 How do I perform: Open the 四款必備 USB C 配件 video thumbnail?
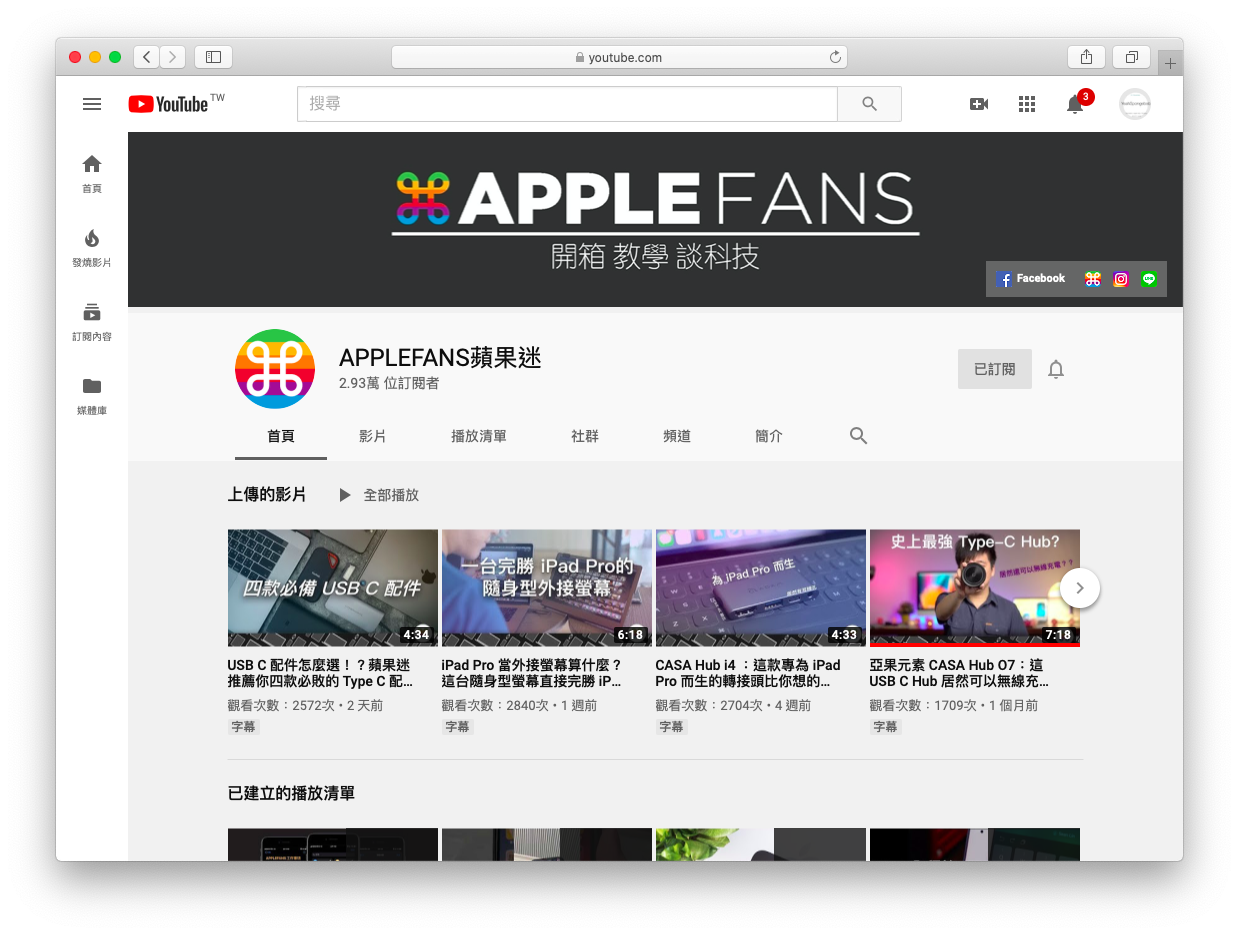point(333,588)
